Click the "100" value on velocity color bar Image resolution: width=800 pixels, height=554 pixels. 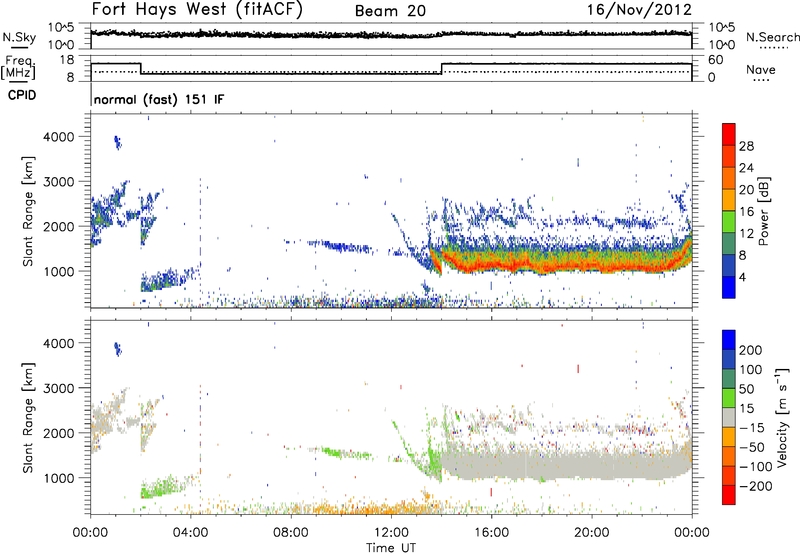click(751, 369)
